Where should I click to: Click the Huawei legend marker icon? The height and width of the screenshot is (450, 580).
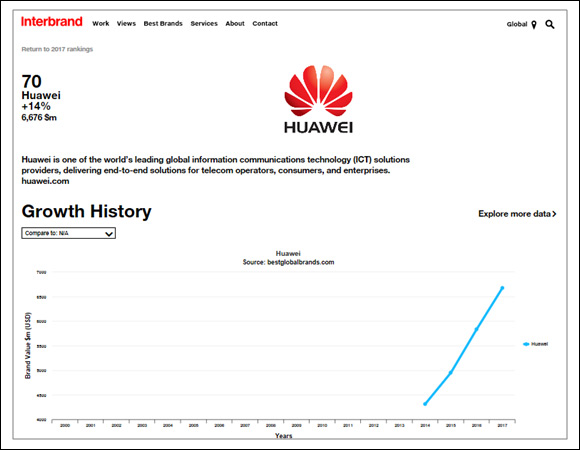(526, 344)
